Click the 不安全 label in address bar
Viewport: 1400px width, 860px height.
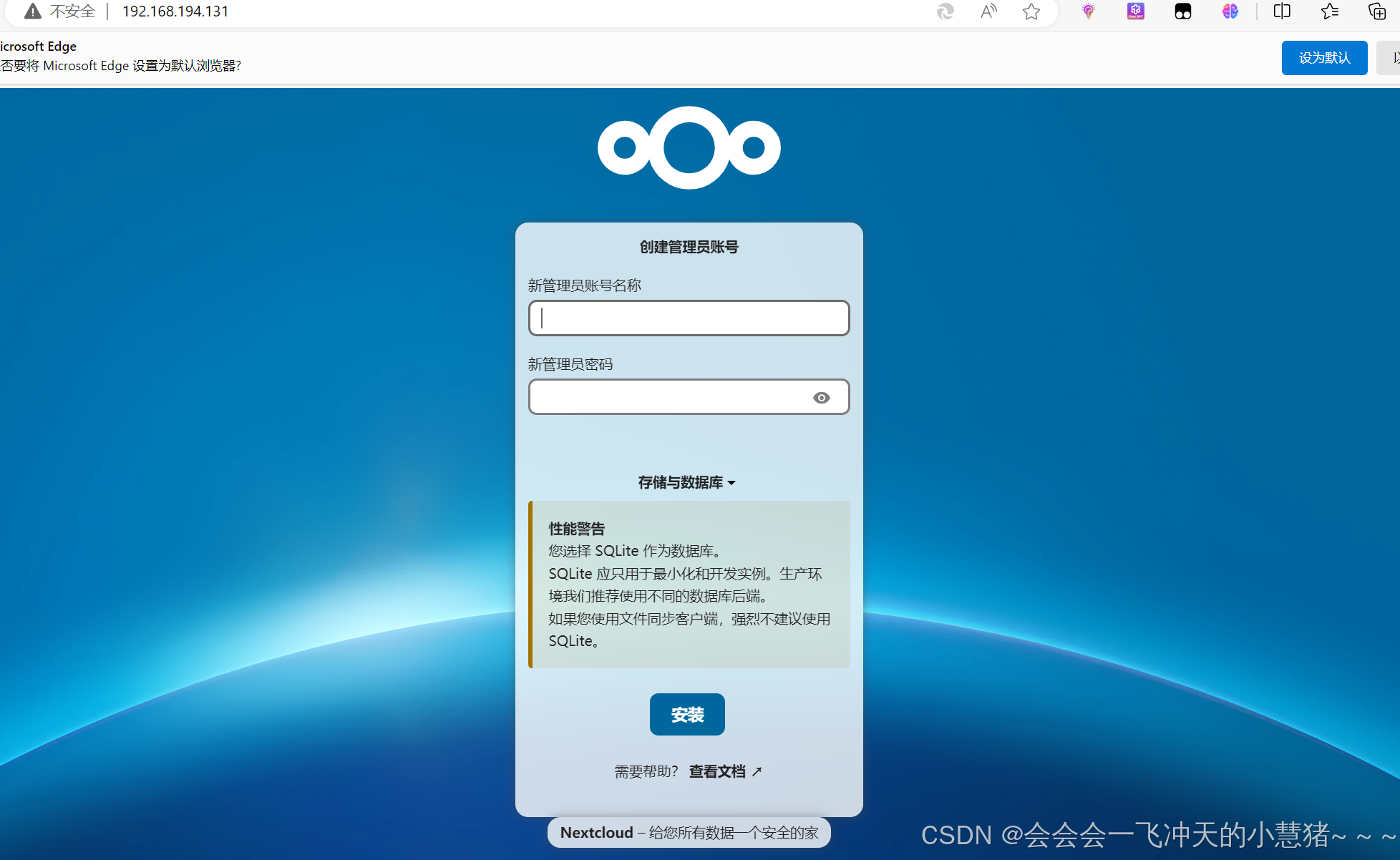point(72,11)
